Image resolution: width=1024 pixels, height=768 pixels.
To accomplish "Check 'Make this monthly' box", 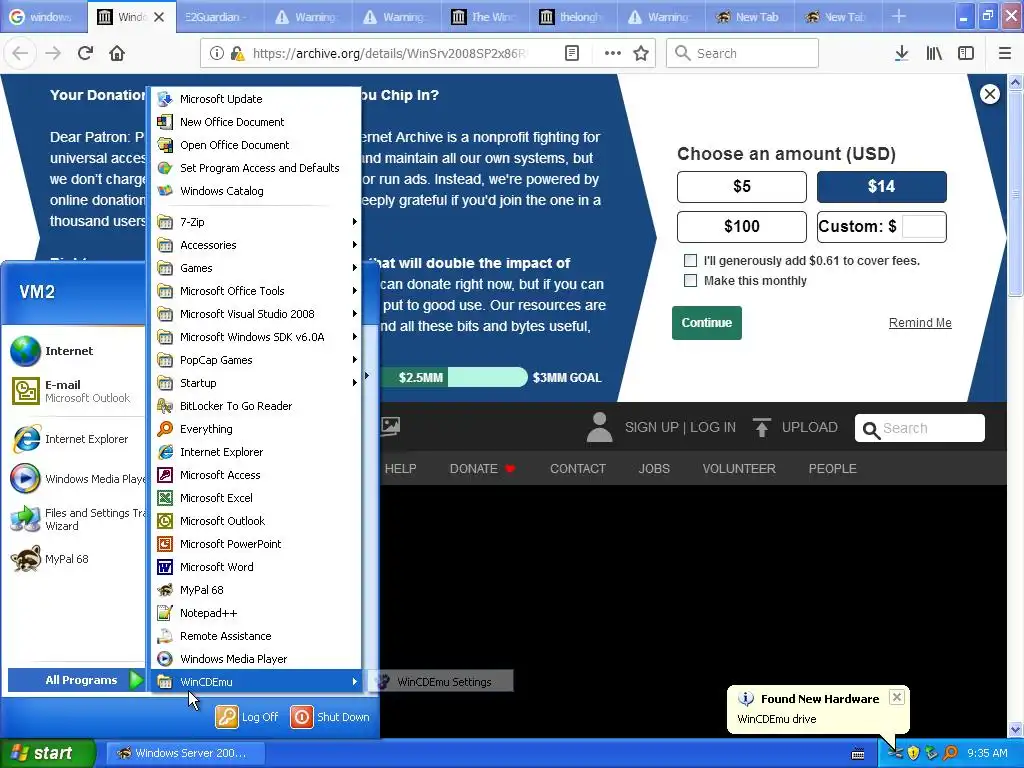I will pos(690,281).
